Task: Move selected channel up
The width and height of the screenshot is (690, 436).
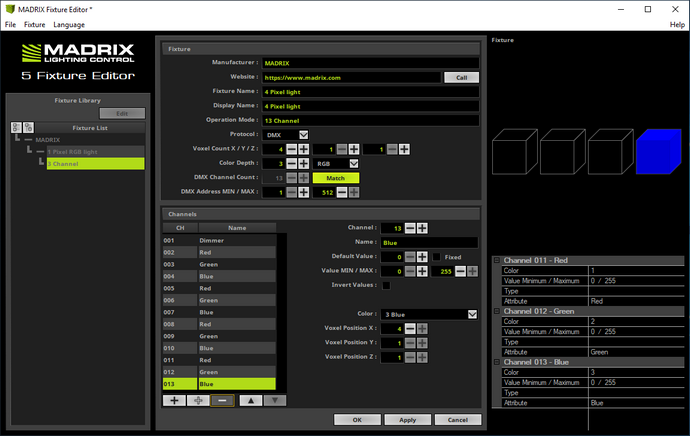Action: 251,400
